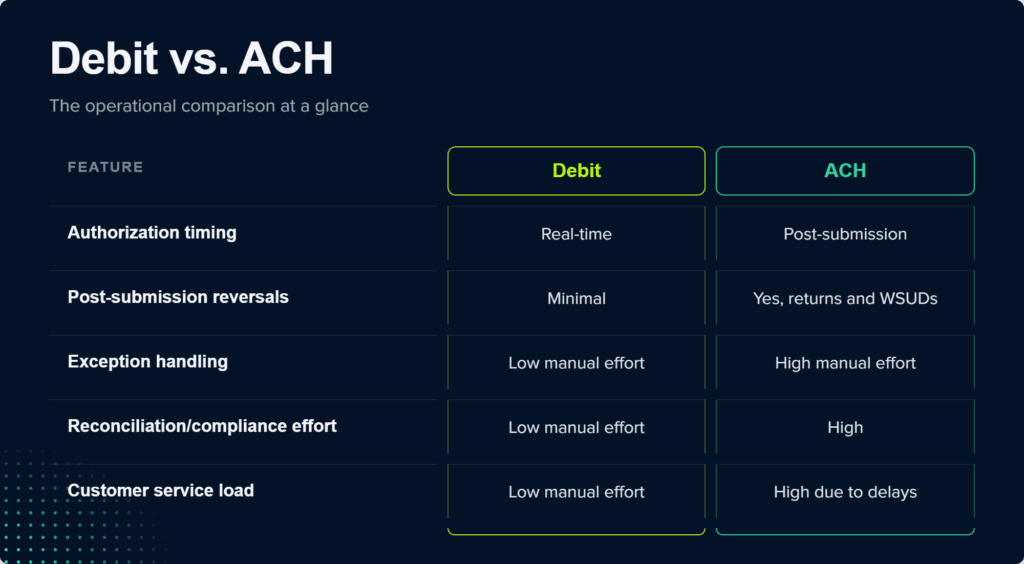Select the Exception handling row label
Screen dimensions: 1024x564
[148, 362]
